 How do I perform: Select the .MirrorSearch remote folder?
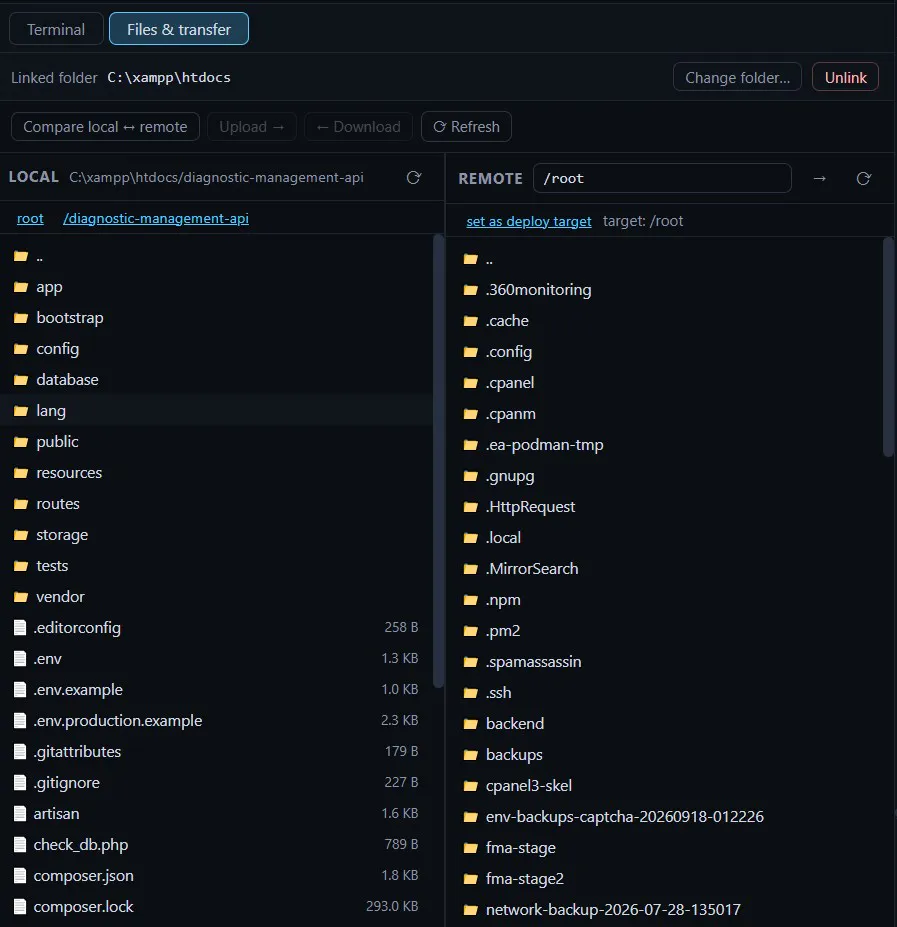tap(665, 569)
